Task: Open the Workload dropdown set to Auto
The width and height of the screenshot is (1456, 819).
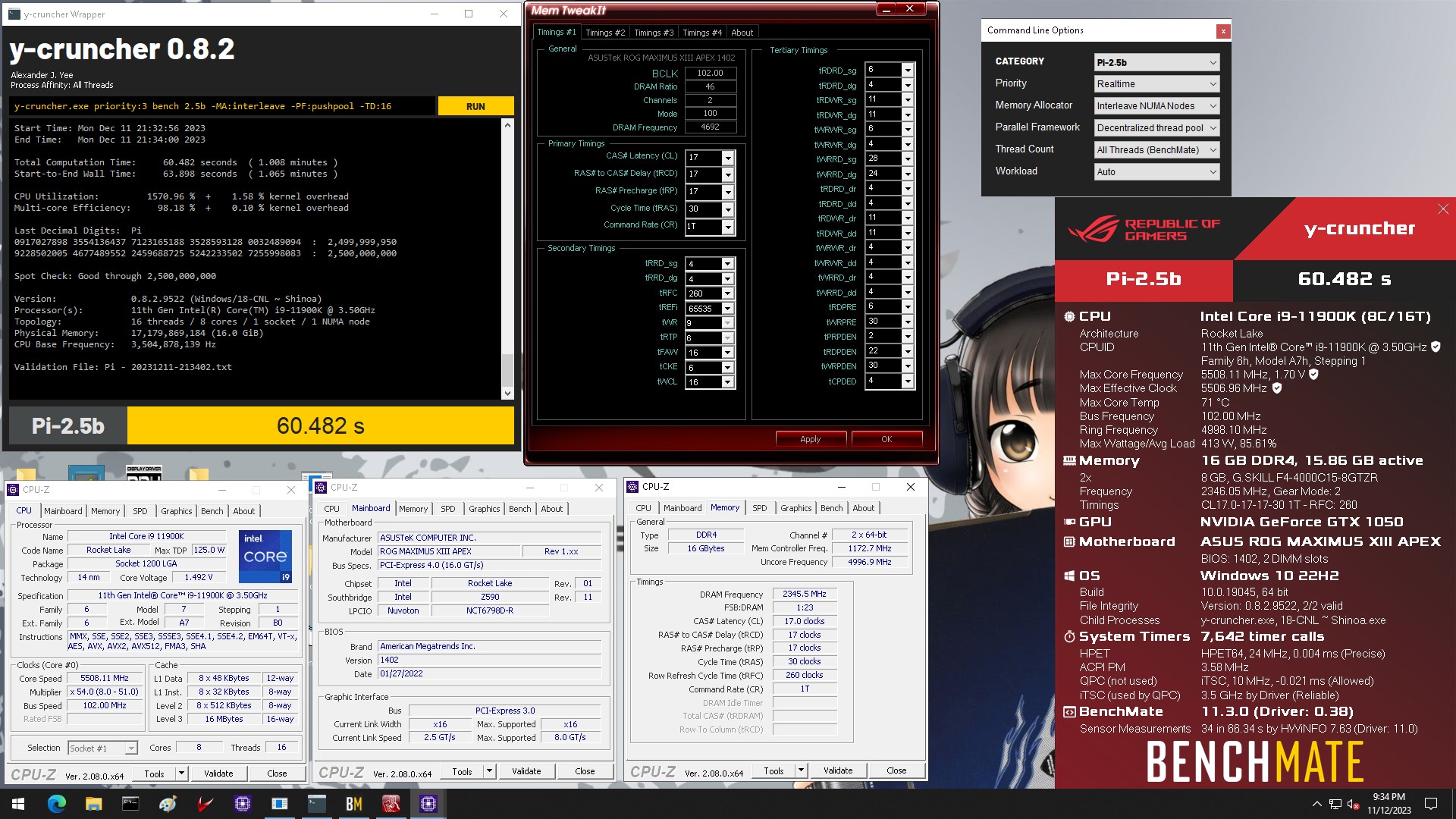Action: click(x=1156, y=172)
